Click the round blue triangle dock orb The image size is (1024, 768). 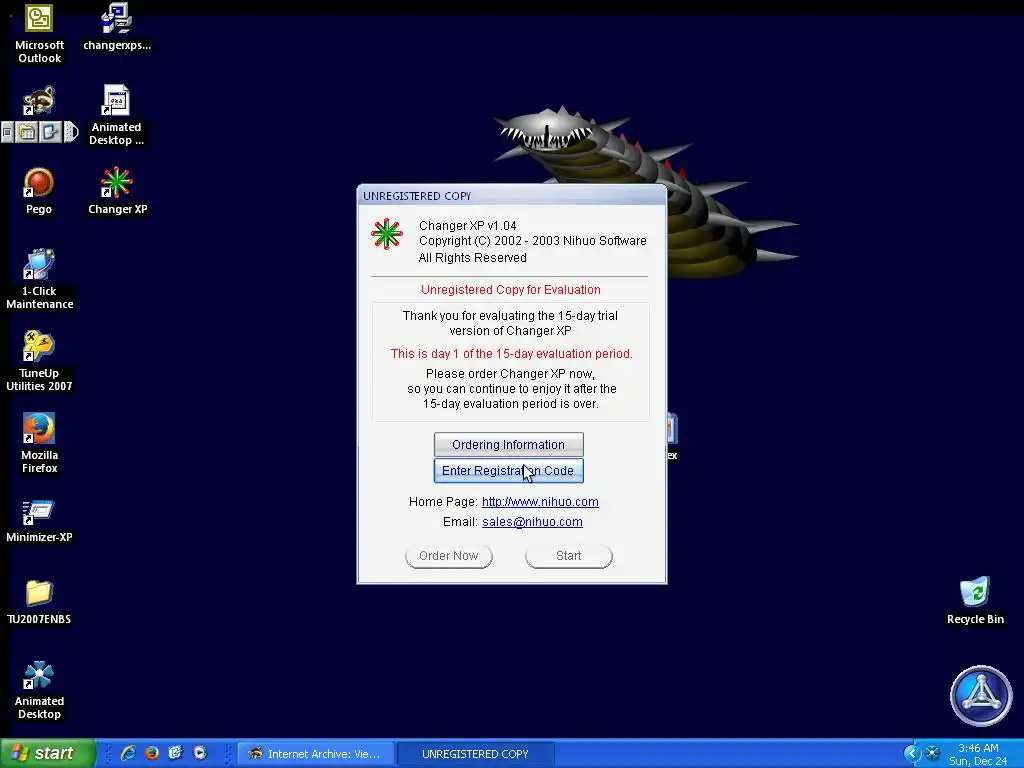[981, 696]
